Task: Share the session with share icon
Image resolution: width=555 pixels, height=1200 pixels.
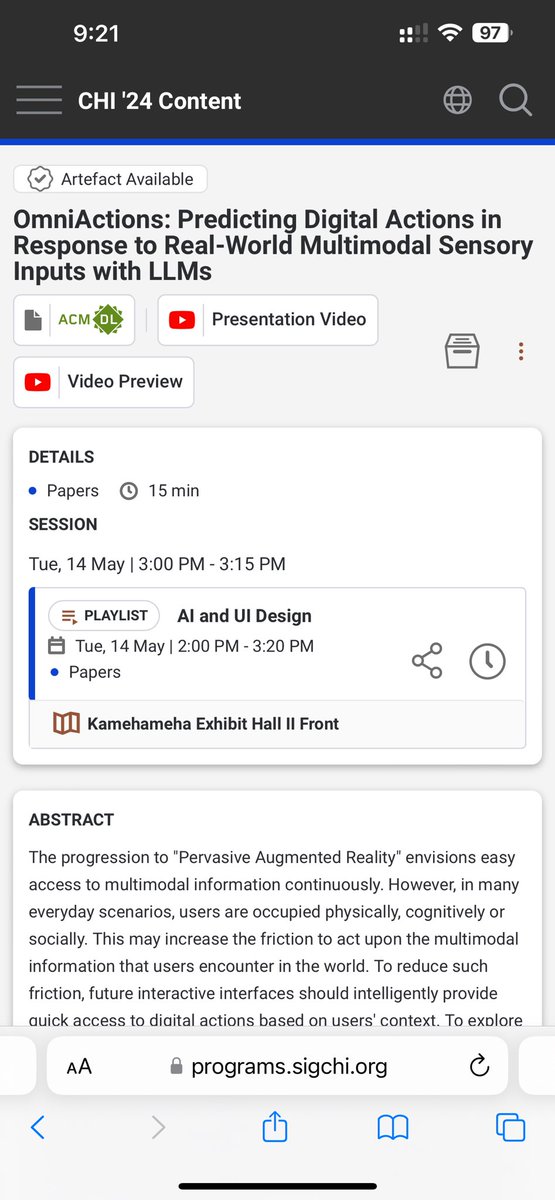Action: coord(427,661)
